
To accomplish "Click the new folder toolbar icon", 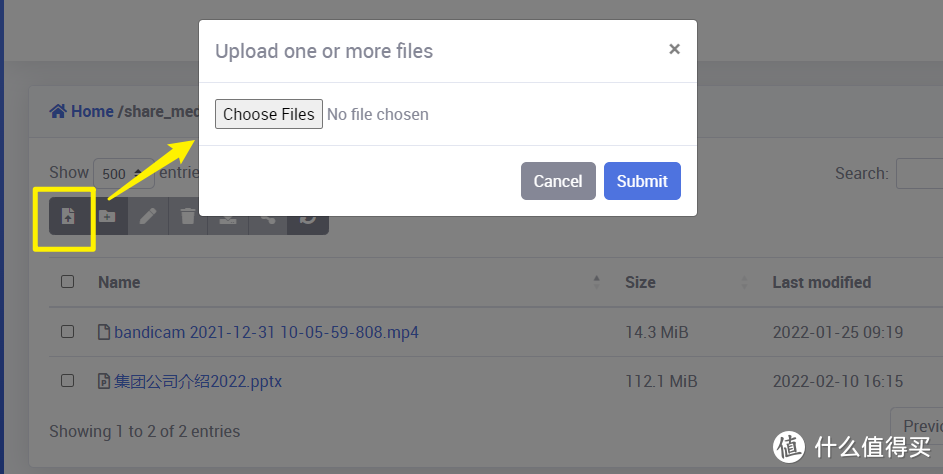I will [107, 216].
